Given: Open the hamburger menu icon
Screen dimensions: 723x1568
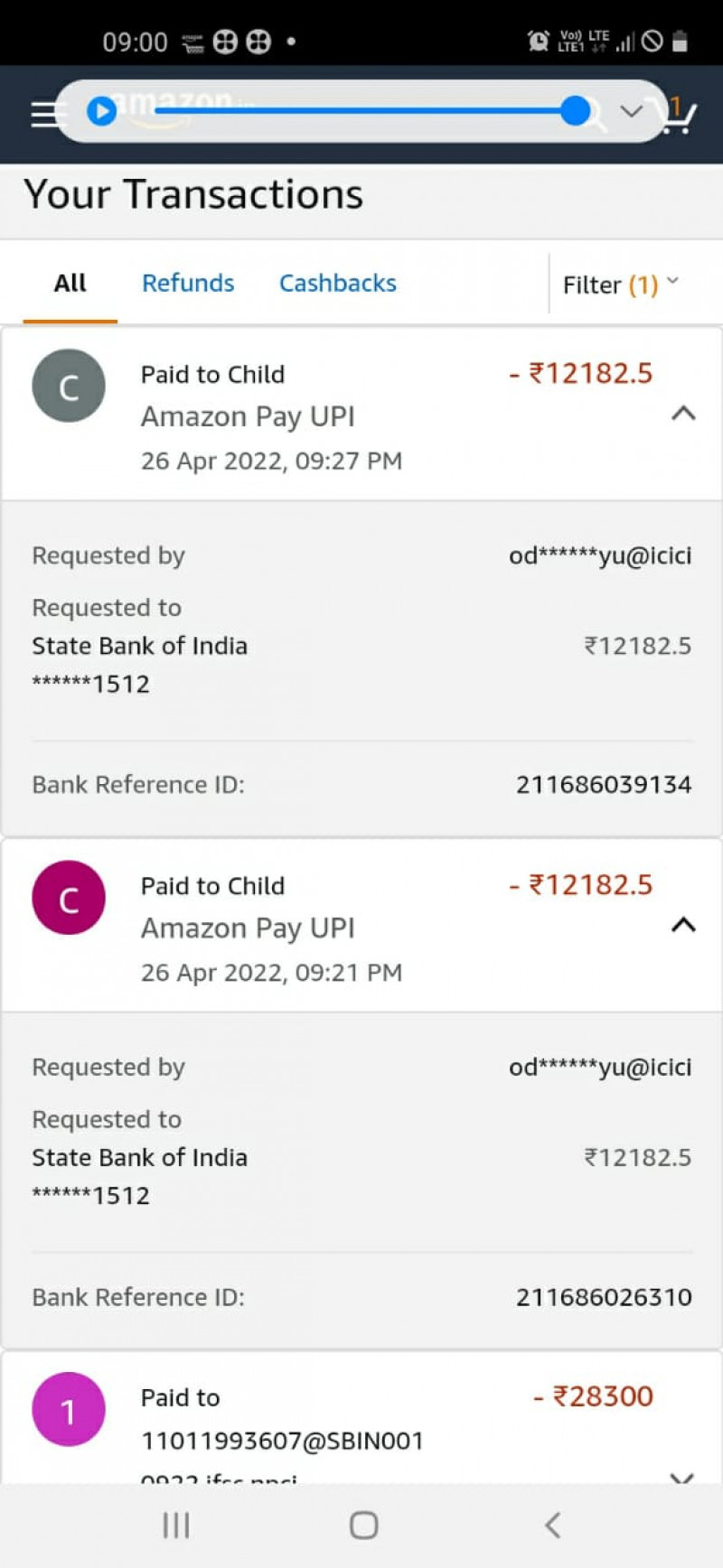Looking at the screenshot, I should (x=43, y=114).
